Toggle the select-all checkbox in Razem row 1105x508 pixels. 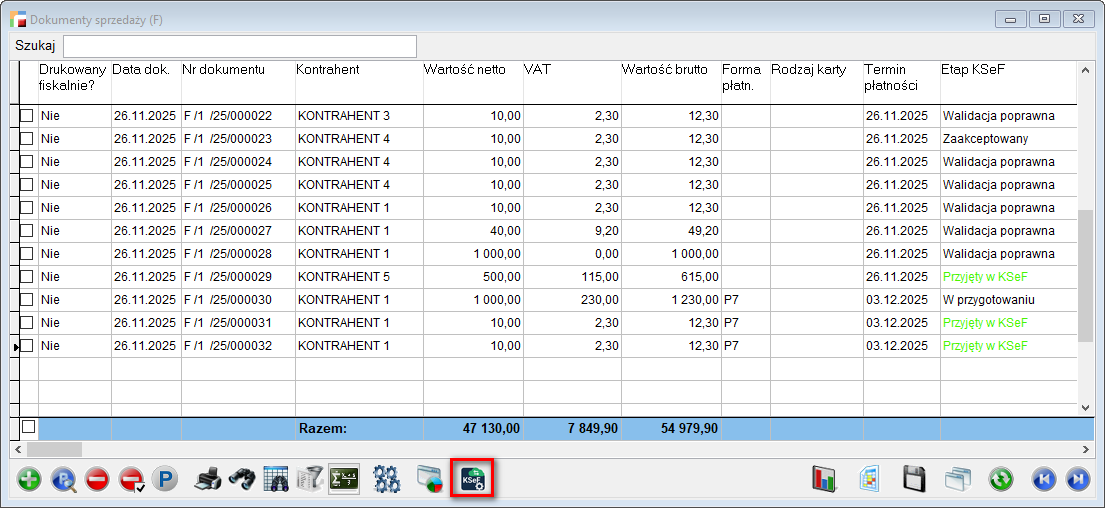tap(28, 427)
